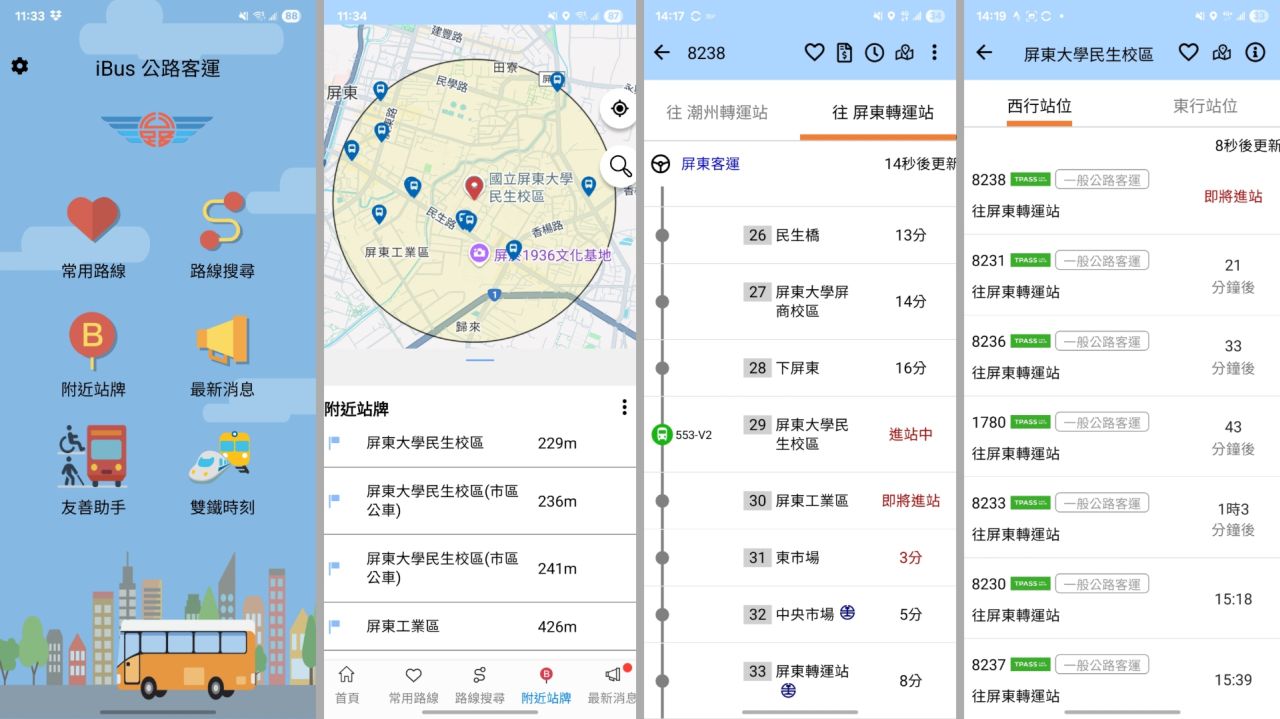The width and height of the screenshot is (1280, 719).
Task: Open 屏東客運 operator link
Action: pyautogui.click(x=710, y=163)
